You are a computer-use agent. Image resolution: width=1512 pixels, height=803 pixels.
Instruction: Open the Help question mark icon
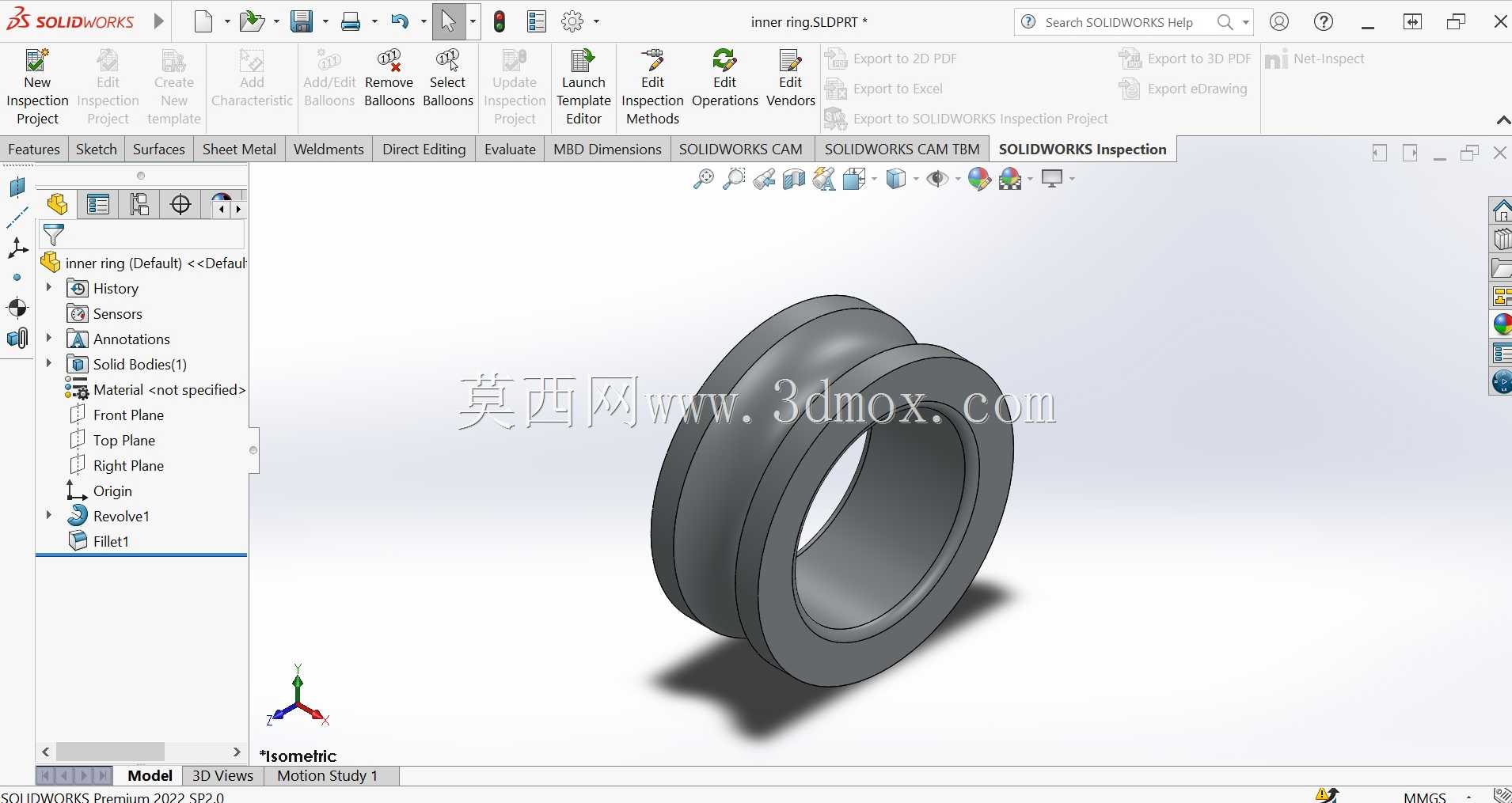tap(1324, 21)
